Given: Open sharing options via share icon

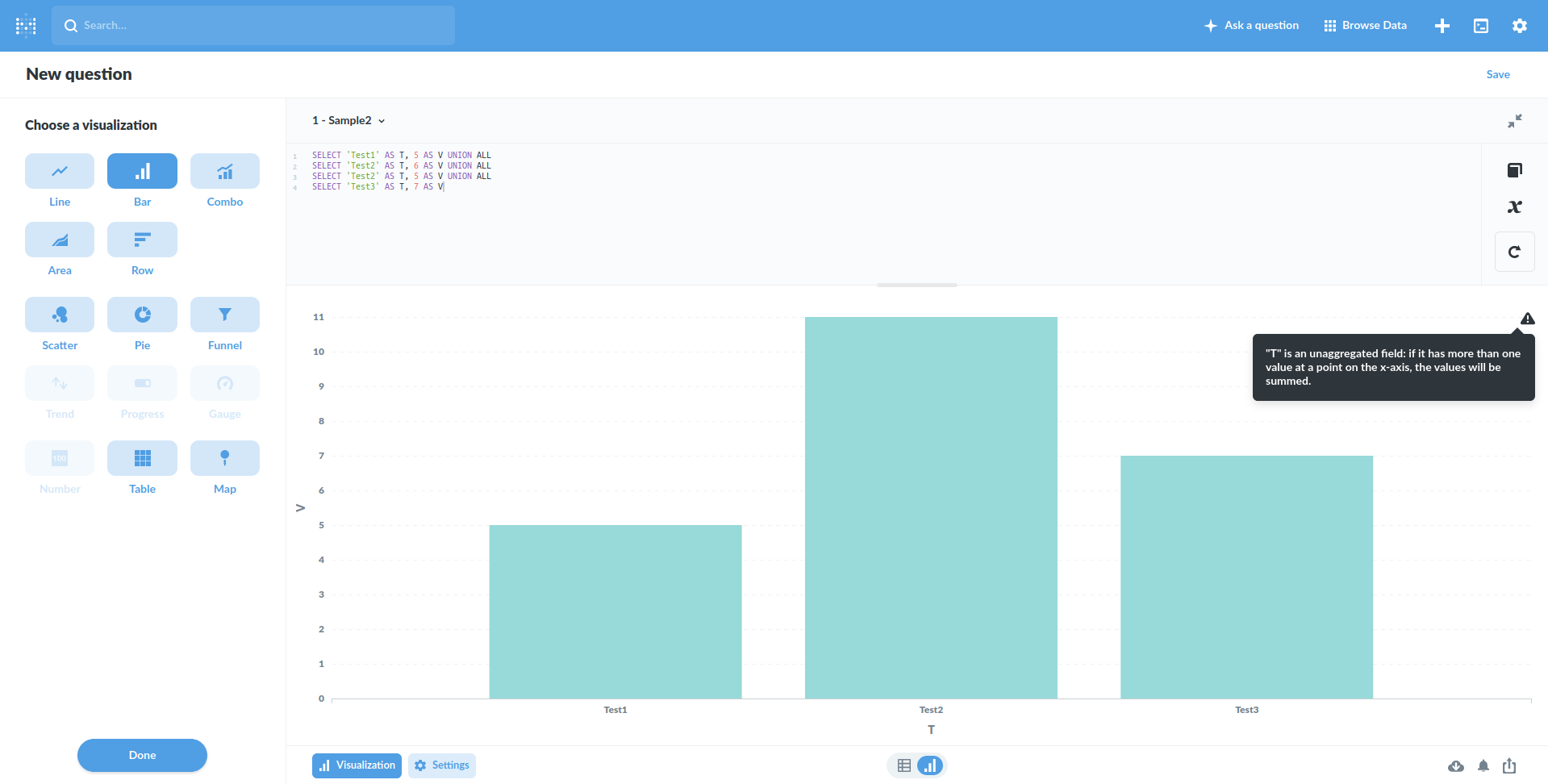Looking at the screenshot, I should (1508, 765).
